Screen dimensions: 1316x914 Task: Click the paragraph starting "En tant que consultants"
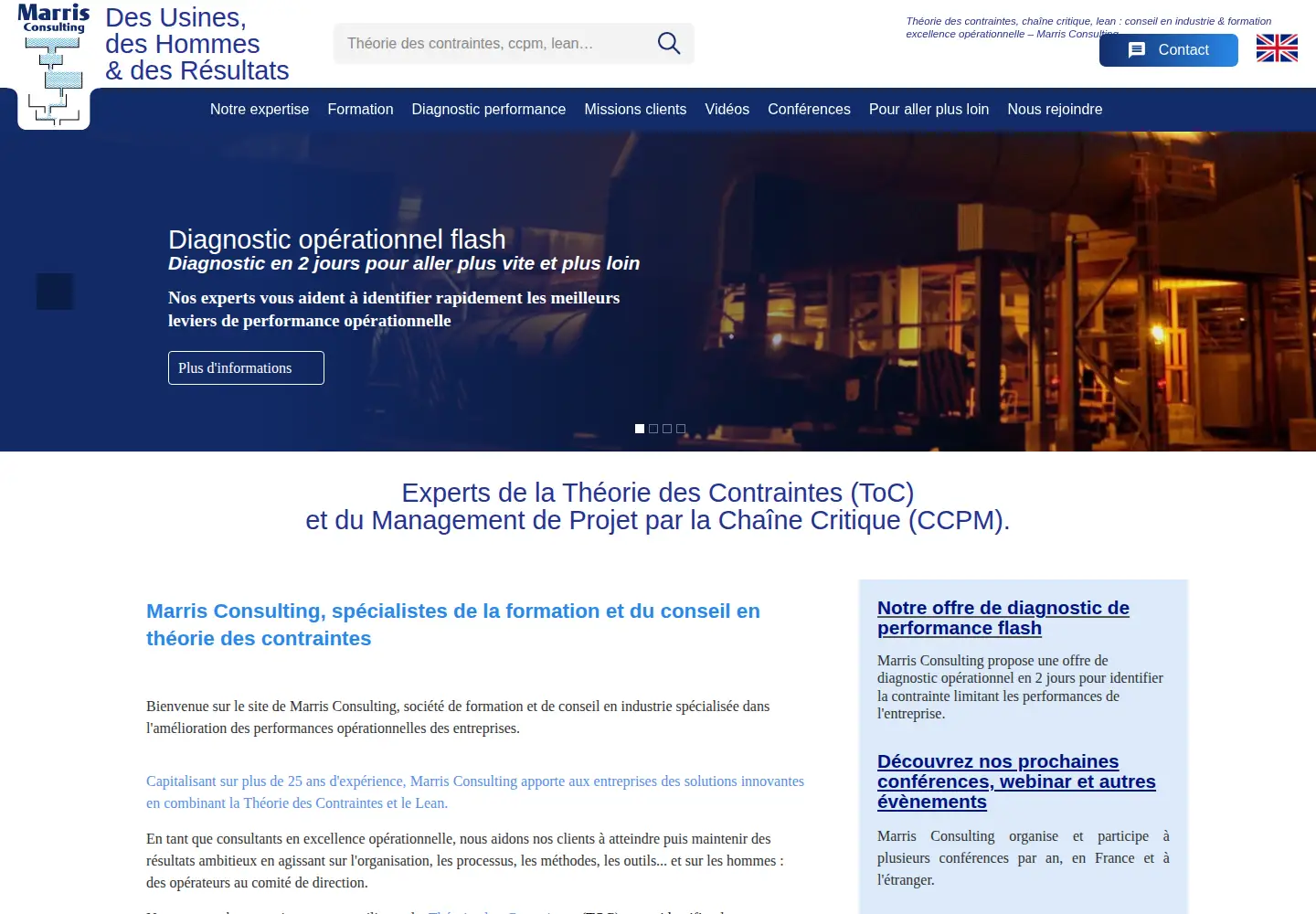pyautogui.click(x=465, y=861)
